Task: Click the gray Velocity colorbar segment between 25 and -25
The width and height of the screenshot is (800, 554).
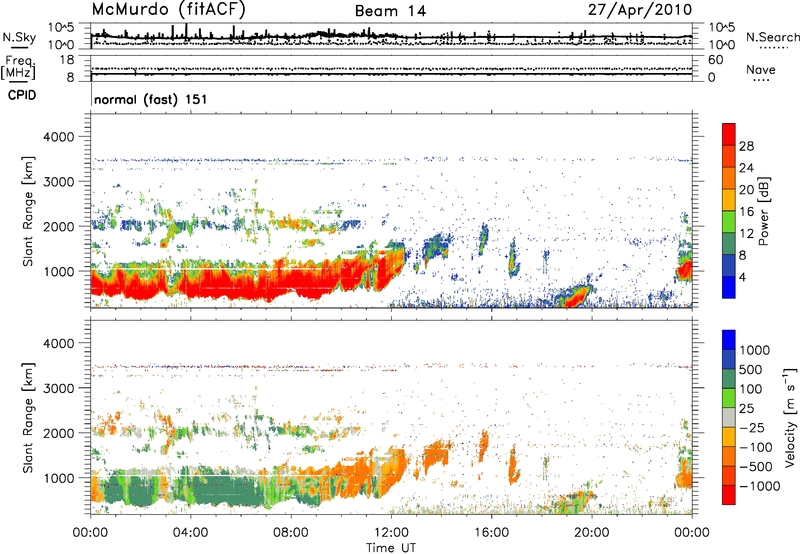Action: coord(729,417)
